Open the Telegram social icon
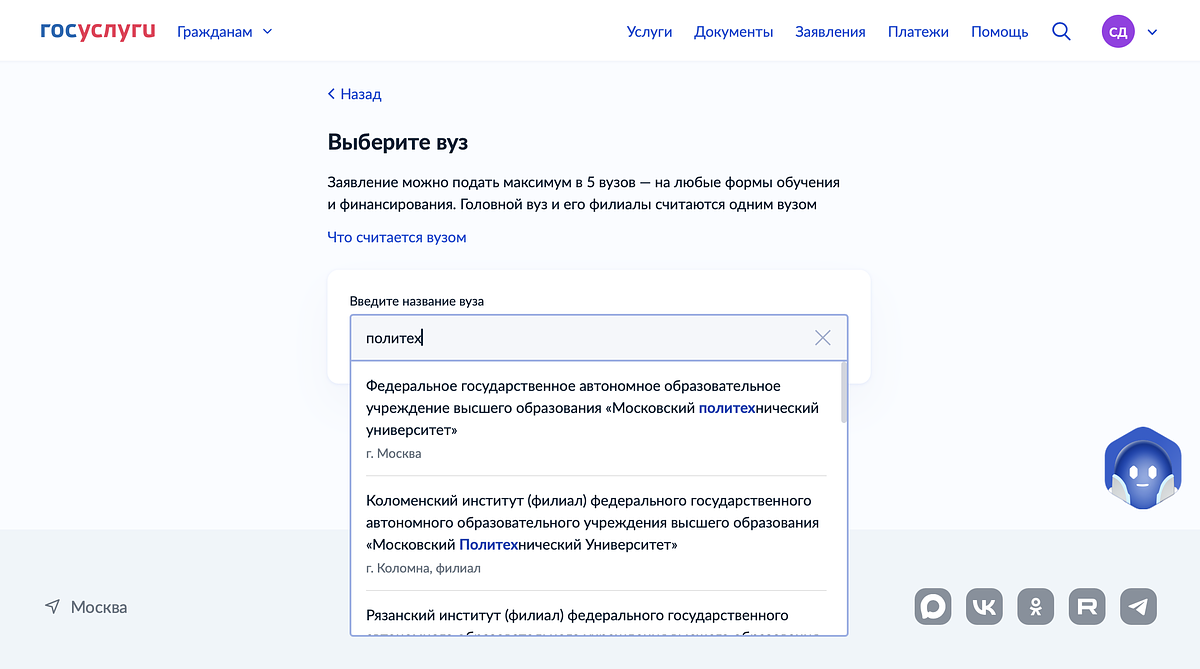1200x669 pixels. coord(1138,607)
